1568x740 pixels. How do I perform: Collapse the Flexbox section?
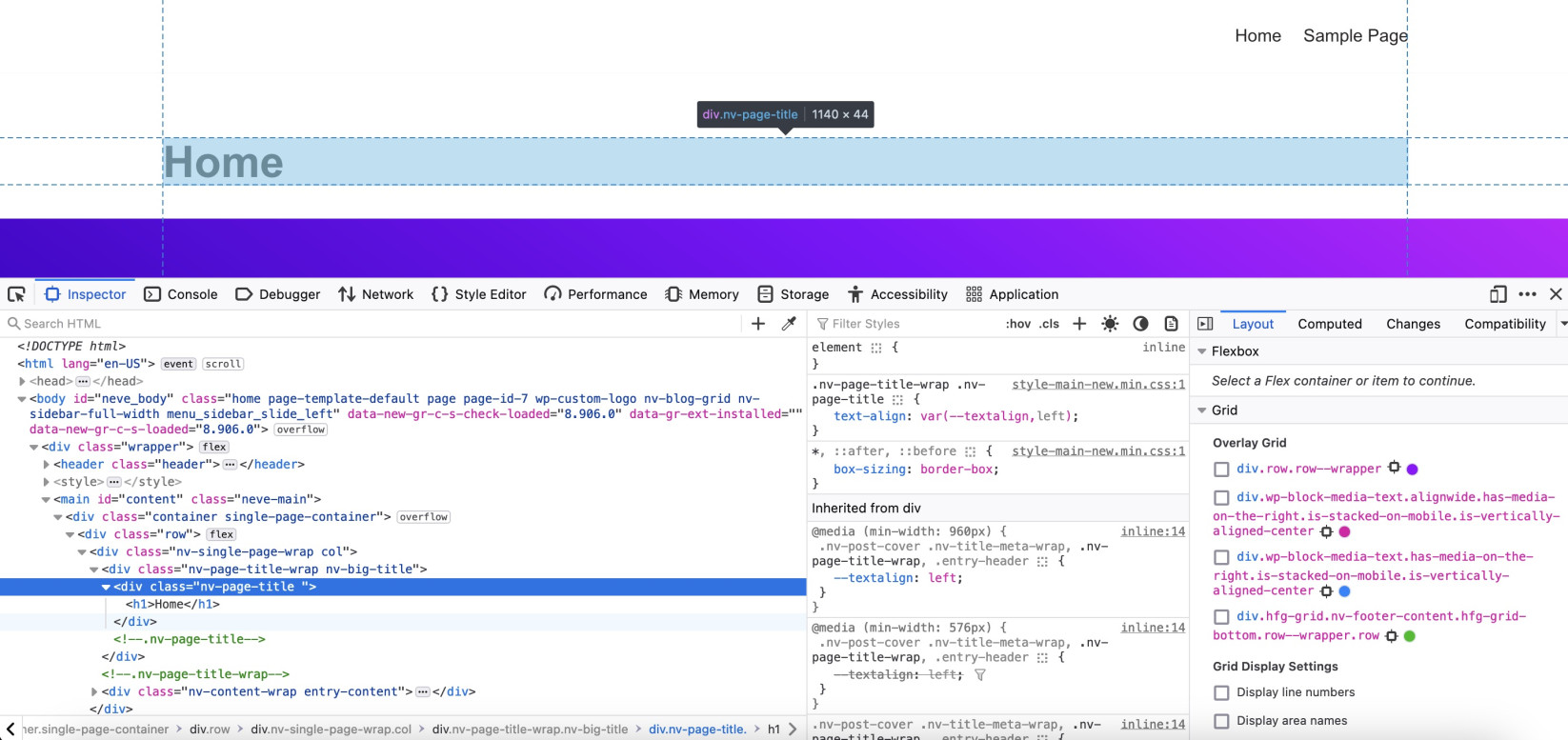tap(1202, 351)
